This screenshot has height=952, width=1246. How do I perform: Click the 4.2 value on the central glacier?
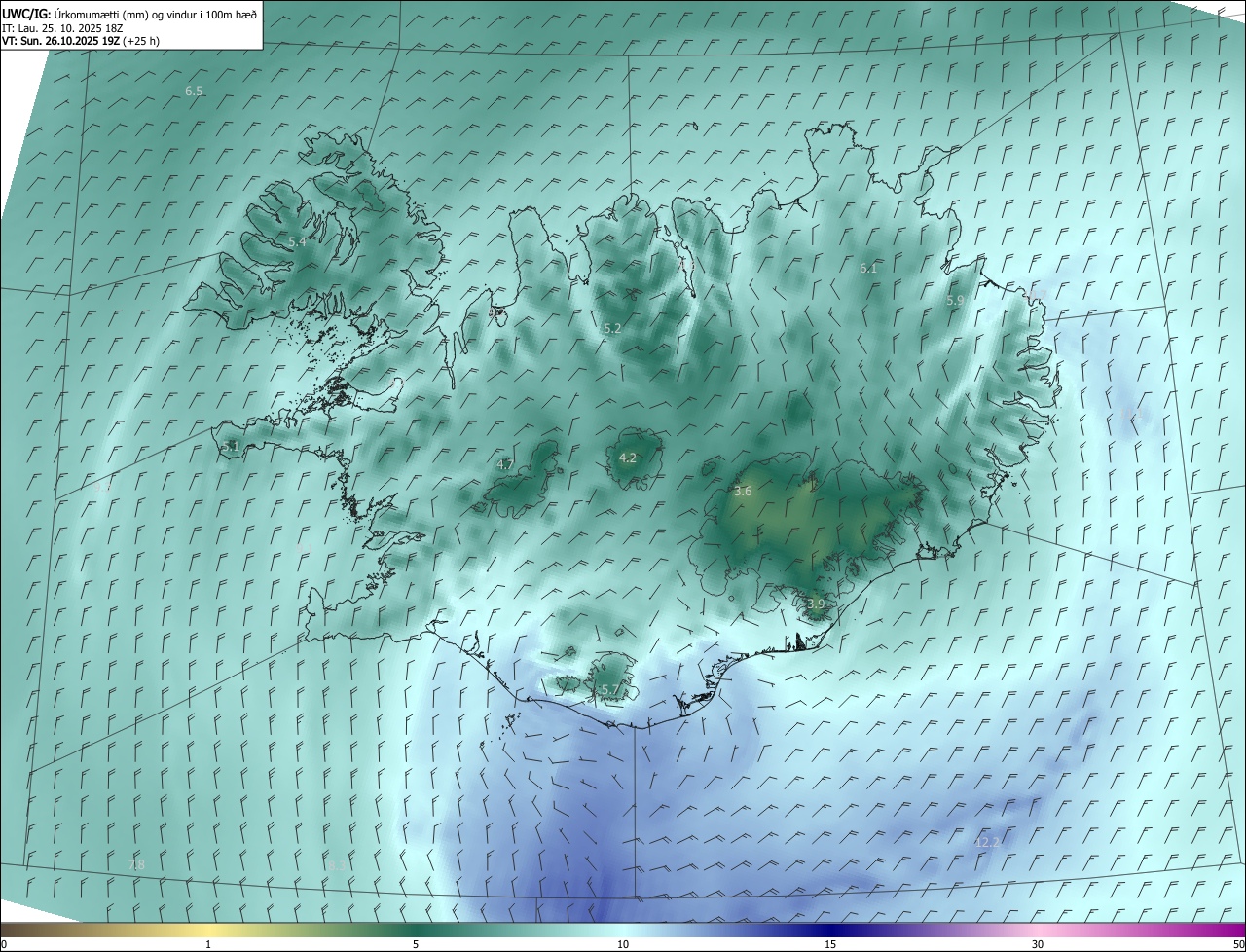coord(628,458)
